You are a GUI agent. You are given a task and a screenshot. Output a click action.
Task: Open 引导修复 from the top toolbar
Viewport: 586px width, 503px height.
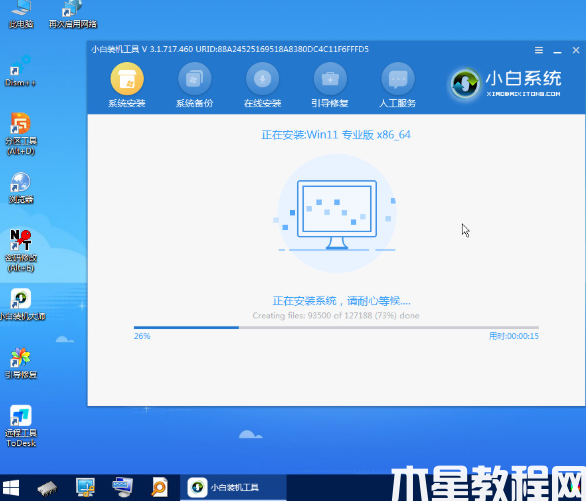point(330,85)
